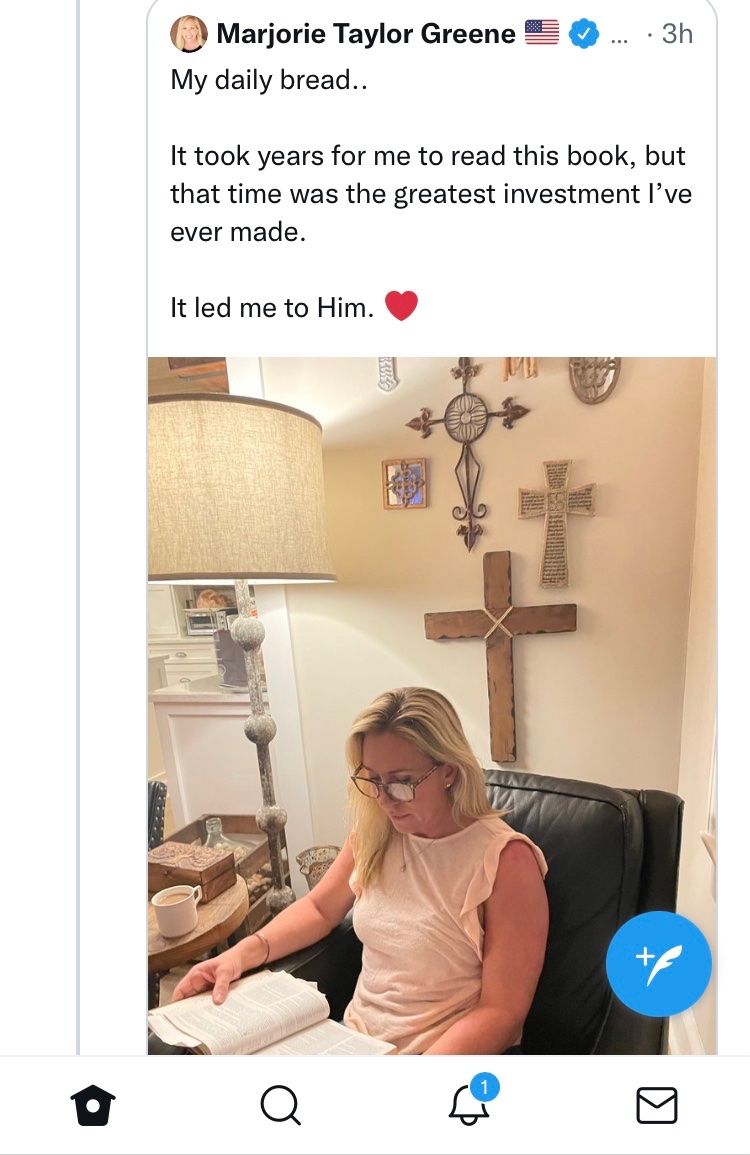Open Marjorie Taylor Greene's profile name

(366, 35)
